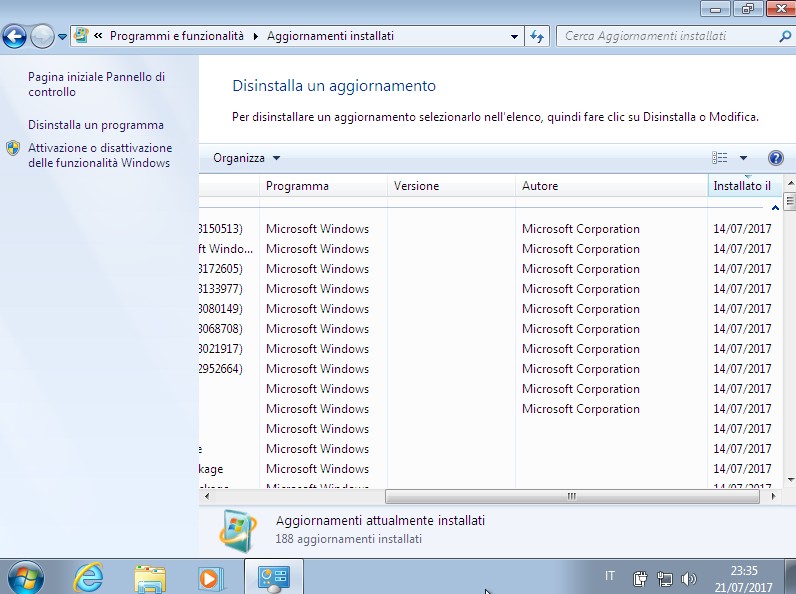Click the Control Panel taskbar button

point(274,577)
